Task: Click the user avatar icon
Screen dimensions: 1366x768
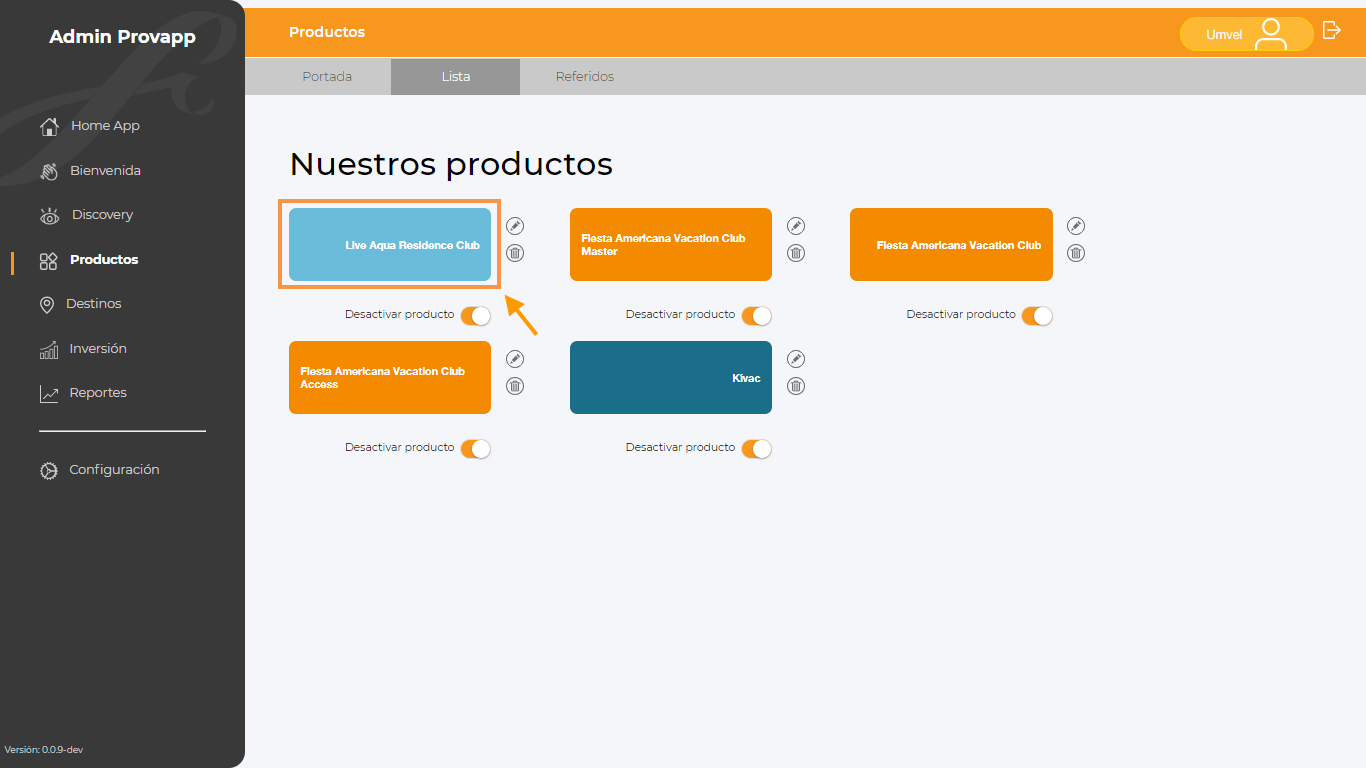Action: (x=1271, y=34)
